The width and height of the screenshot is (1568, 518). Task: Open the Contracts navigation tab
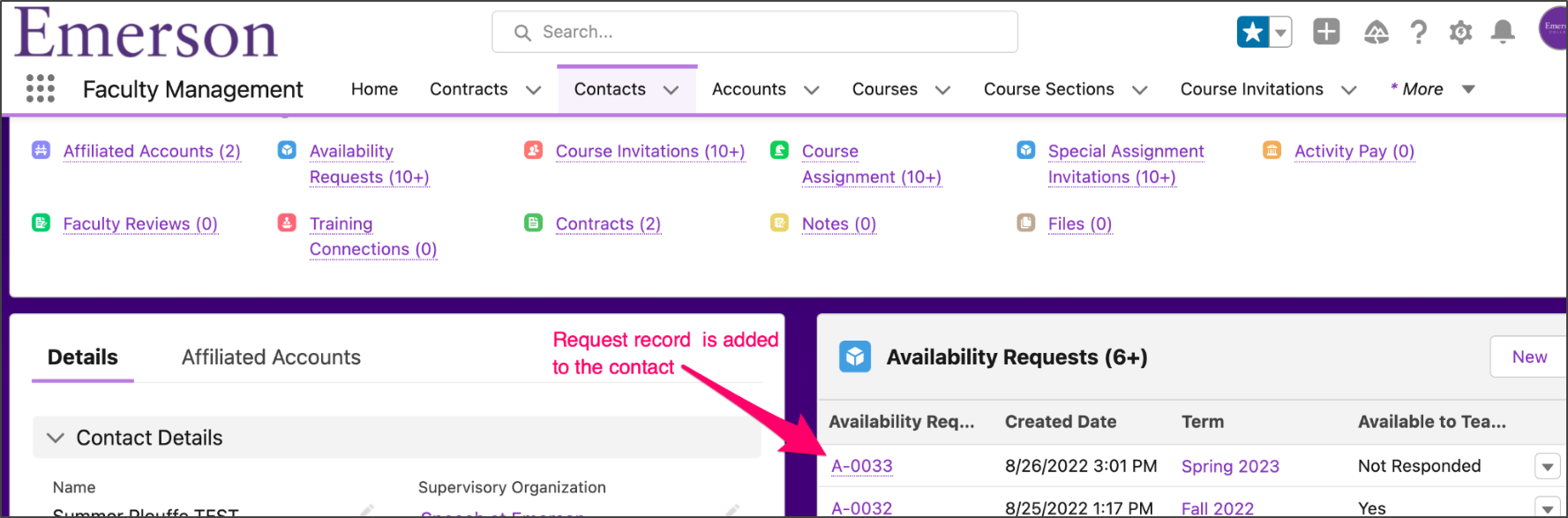(x=469, y=89)
